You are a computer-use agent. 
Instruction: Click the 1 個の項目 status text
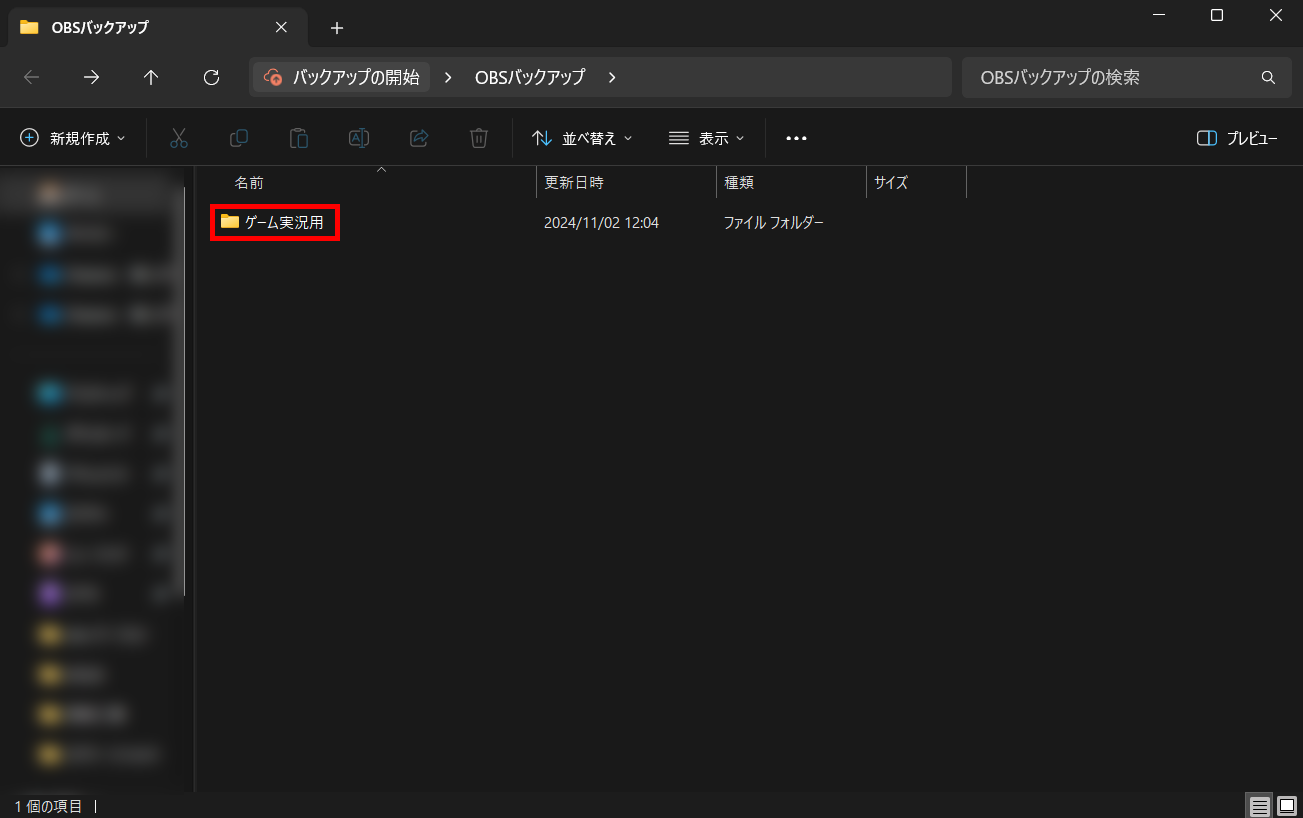tap(48, 806)
